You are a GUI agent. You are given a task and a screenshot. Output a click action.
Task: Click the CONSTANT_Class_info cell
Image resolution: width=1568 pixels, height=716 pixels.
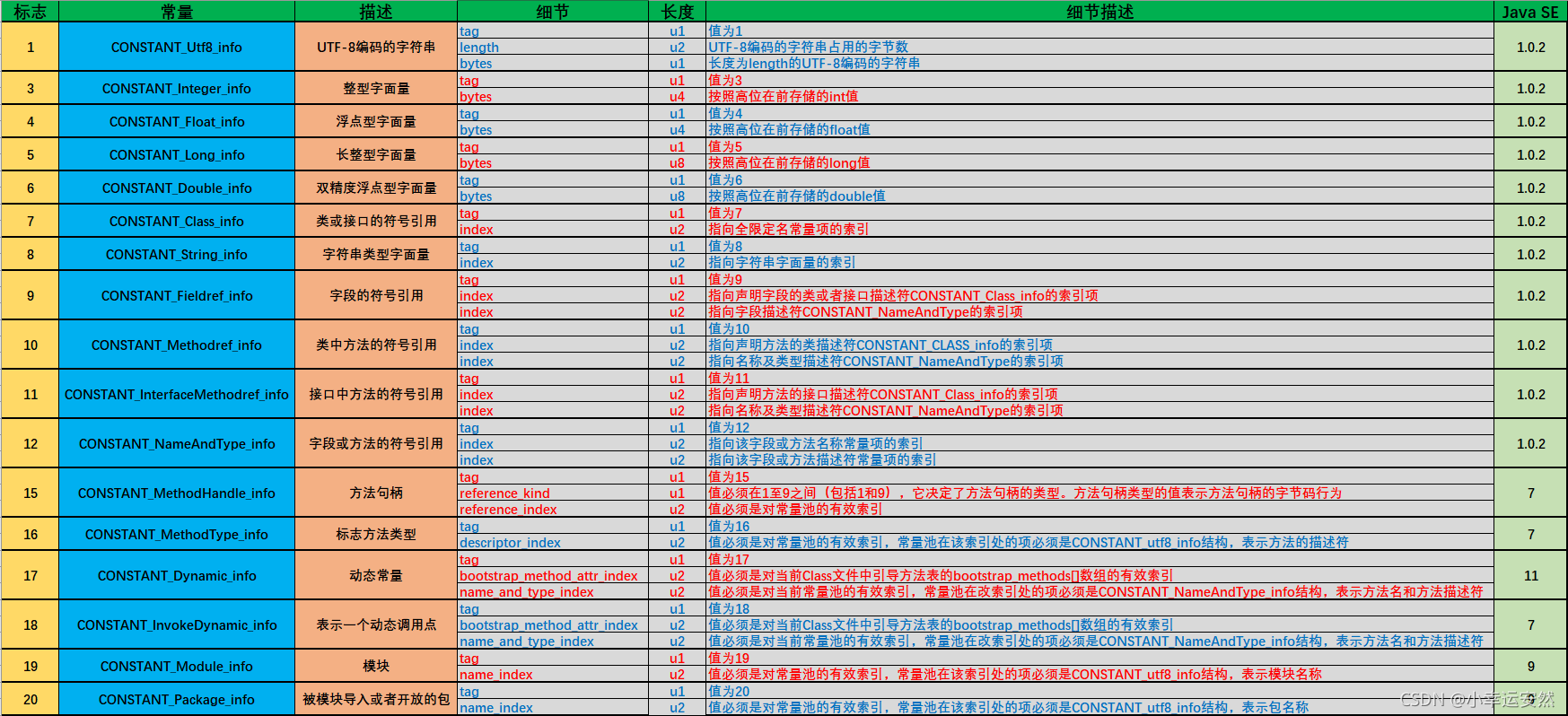[x=177, y=221]
